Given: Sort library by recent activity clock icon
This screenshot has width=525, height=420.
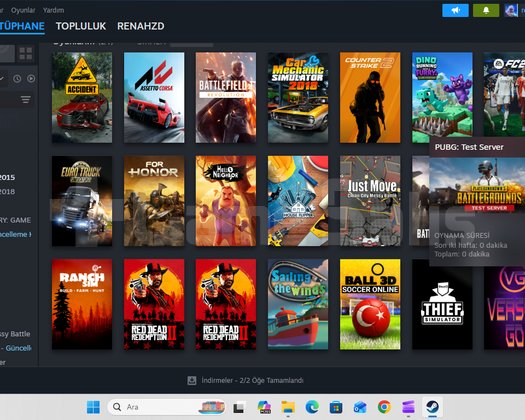Looking at the screenshot, I should tap(17, 79).
